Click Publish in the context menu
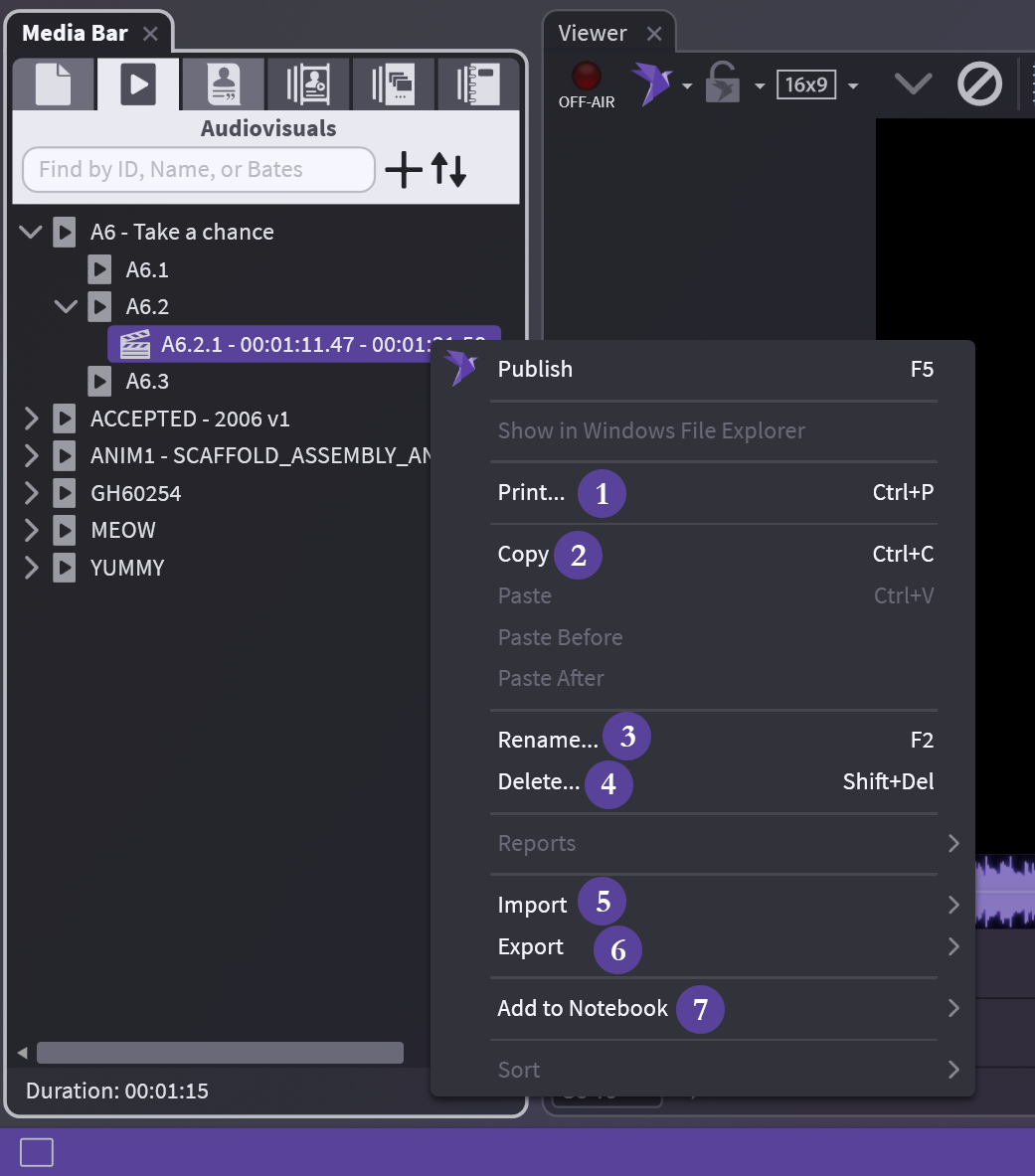The width and height of the screenshot is (1035, 1176). point(535,369)
